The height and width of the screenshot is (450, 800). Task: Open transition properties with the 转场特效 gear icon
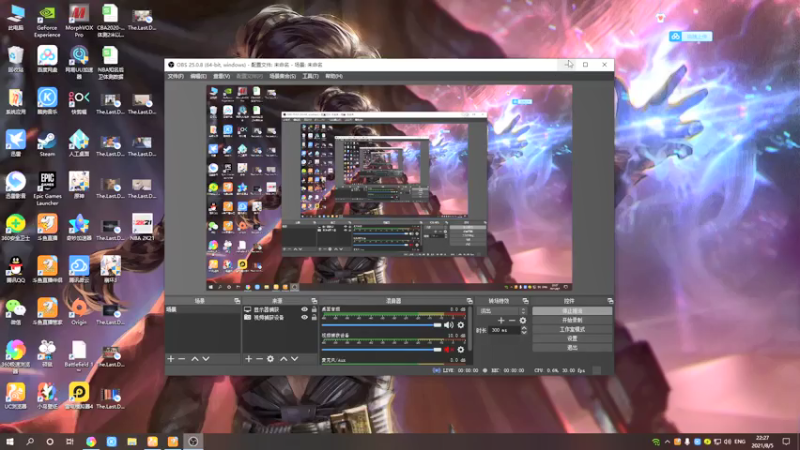point(522,320)
